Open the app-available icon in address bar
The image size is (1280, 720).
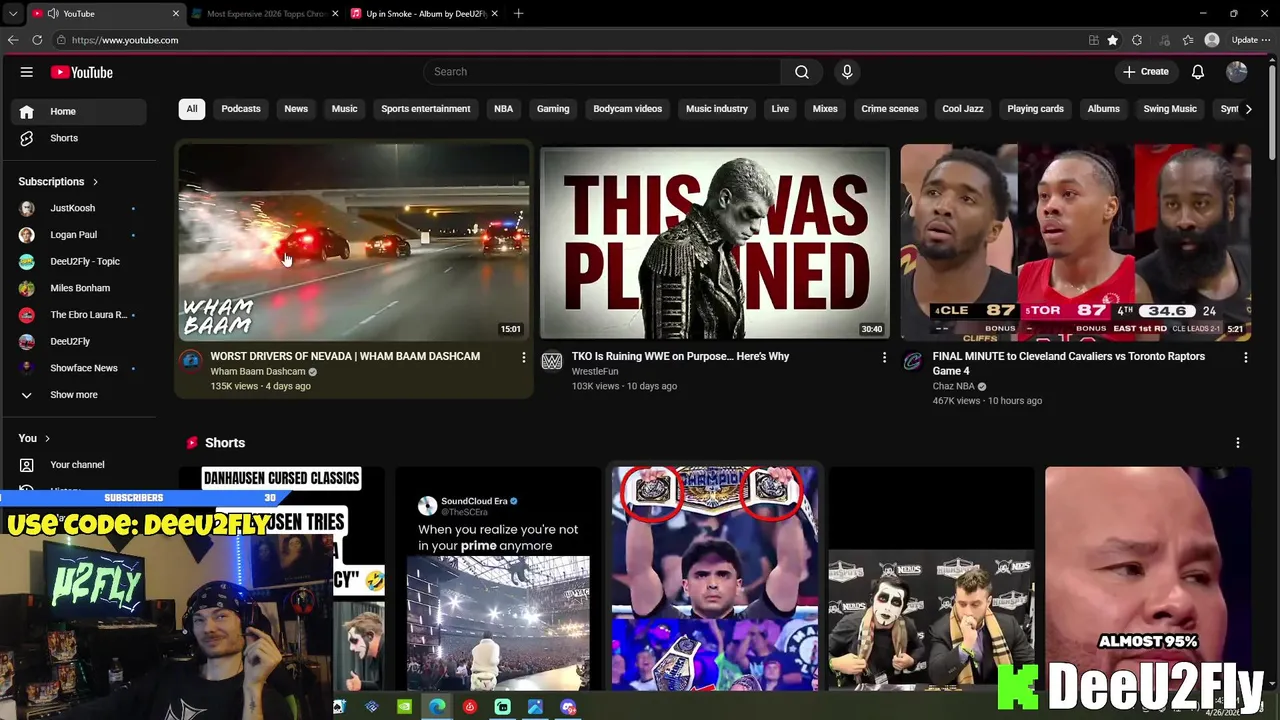pos(1094,40)
